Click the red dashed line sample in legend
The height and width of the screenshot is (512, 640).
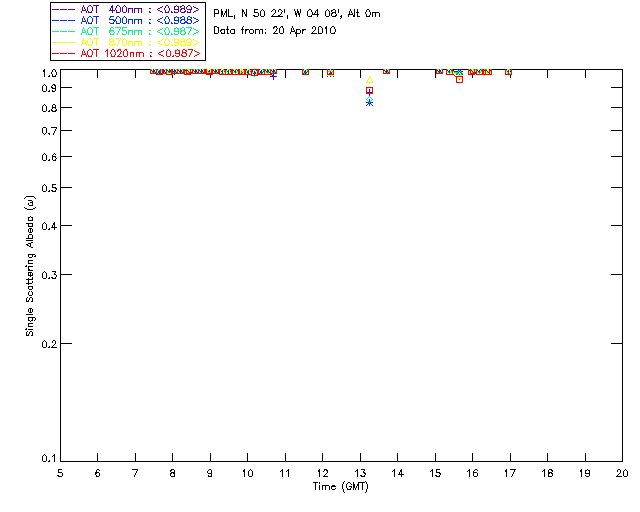(64, 53)
